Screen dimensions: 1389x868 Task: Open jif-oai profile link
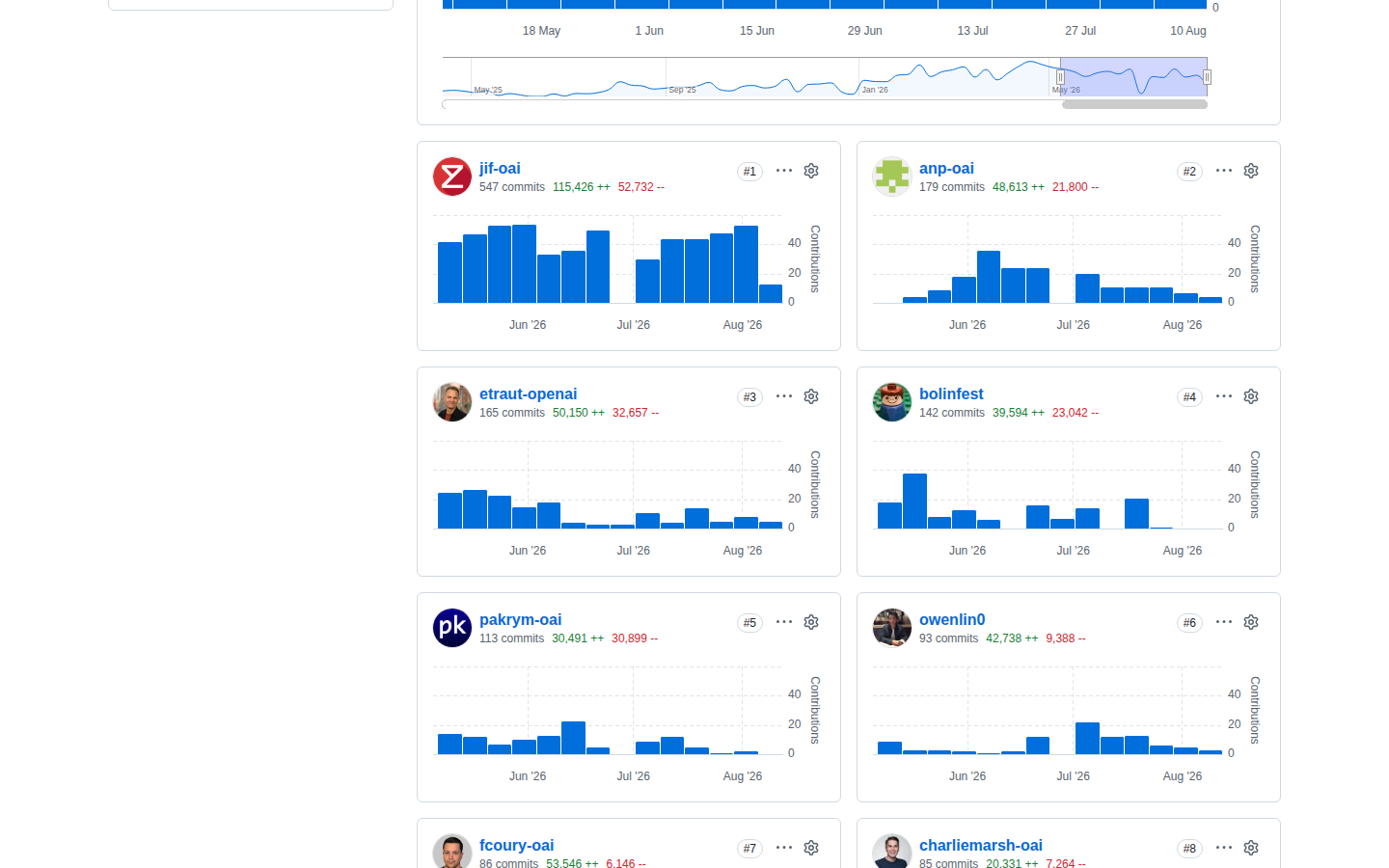pyautogui.click(x=500, y=168)
